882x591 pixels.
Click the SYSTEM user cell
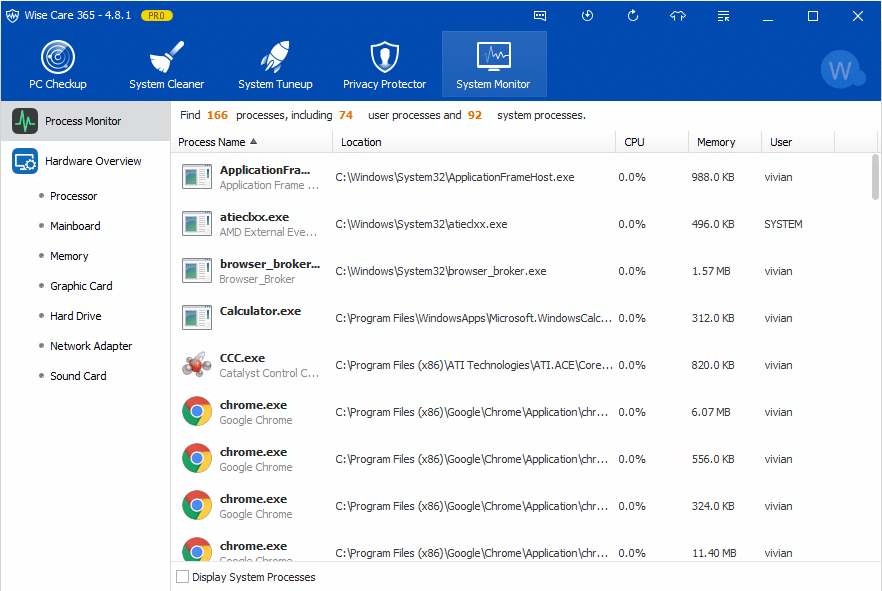click(x=783, y=224)
